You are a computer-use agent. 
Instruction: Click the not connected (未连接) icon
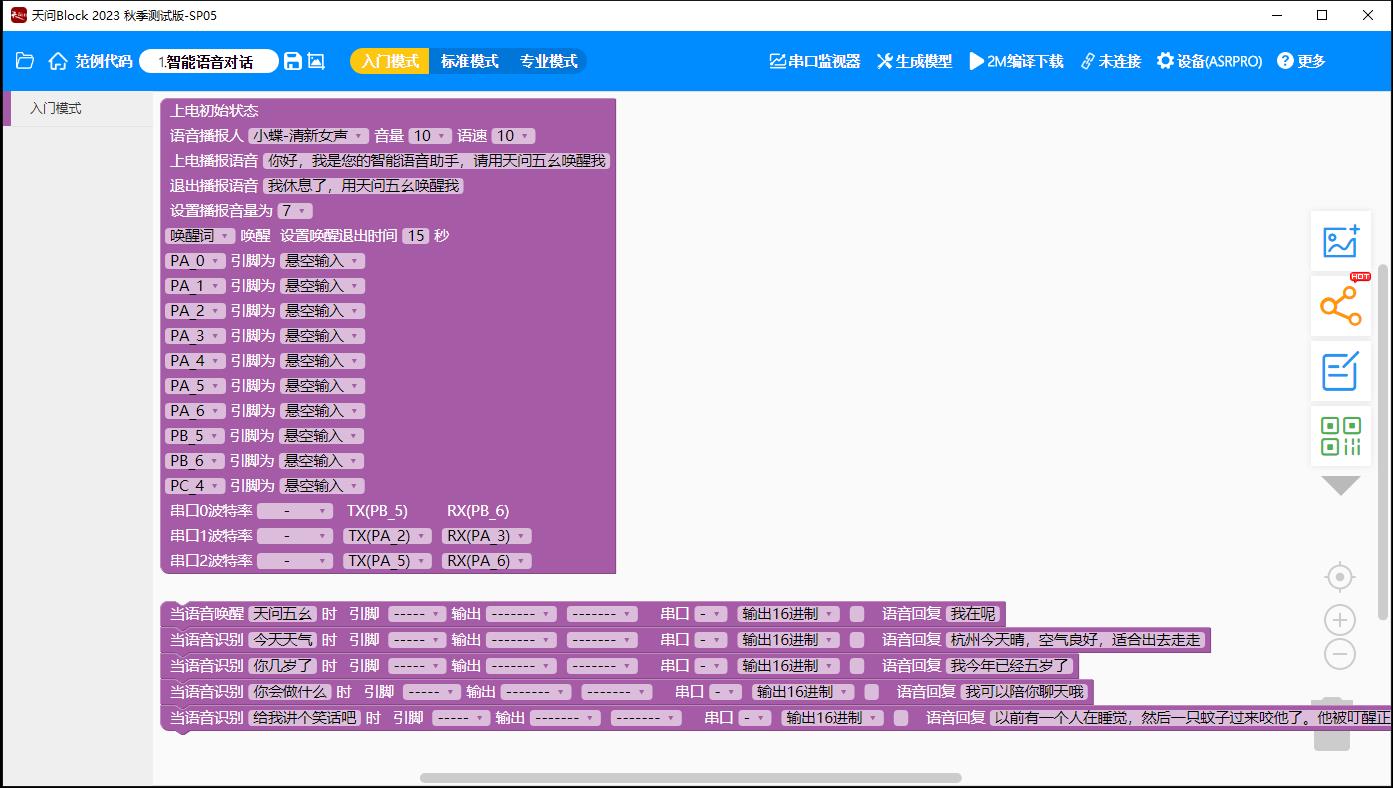click(1110, 61)
